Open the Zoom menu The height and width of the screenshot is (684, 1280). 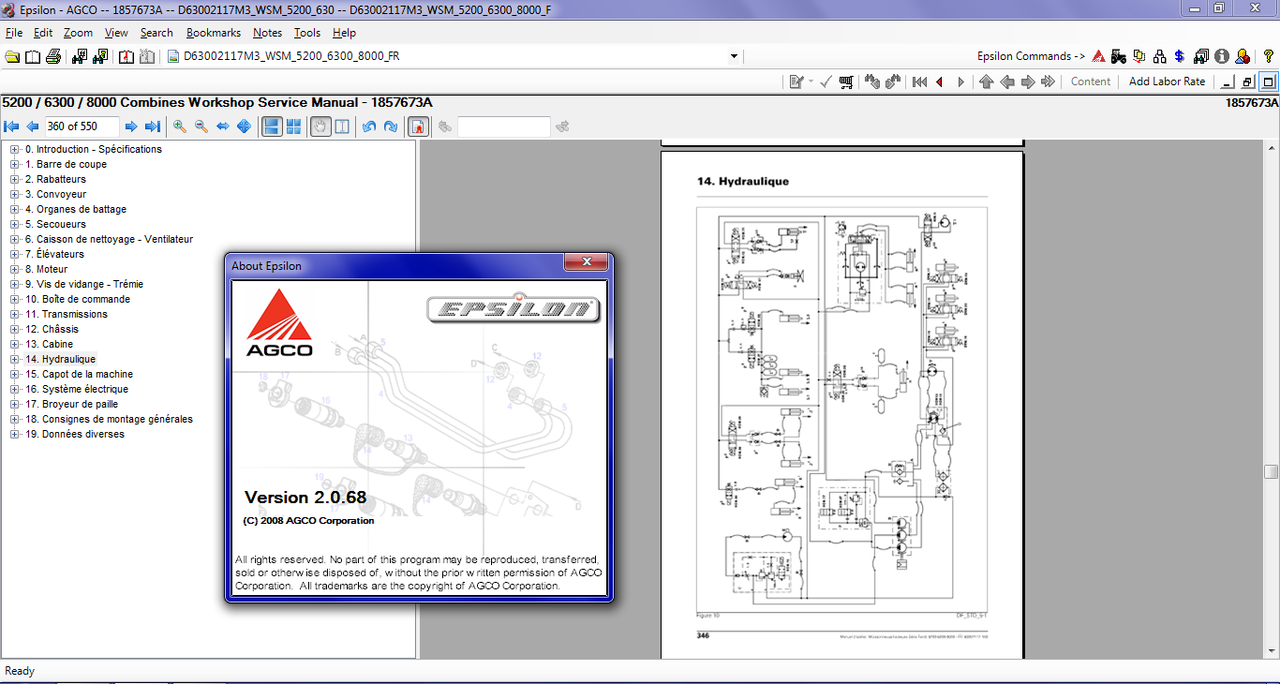point(78,33)
